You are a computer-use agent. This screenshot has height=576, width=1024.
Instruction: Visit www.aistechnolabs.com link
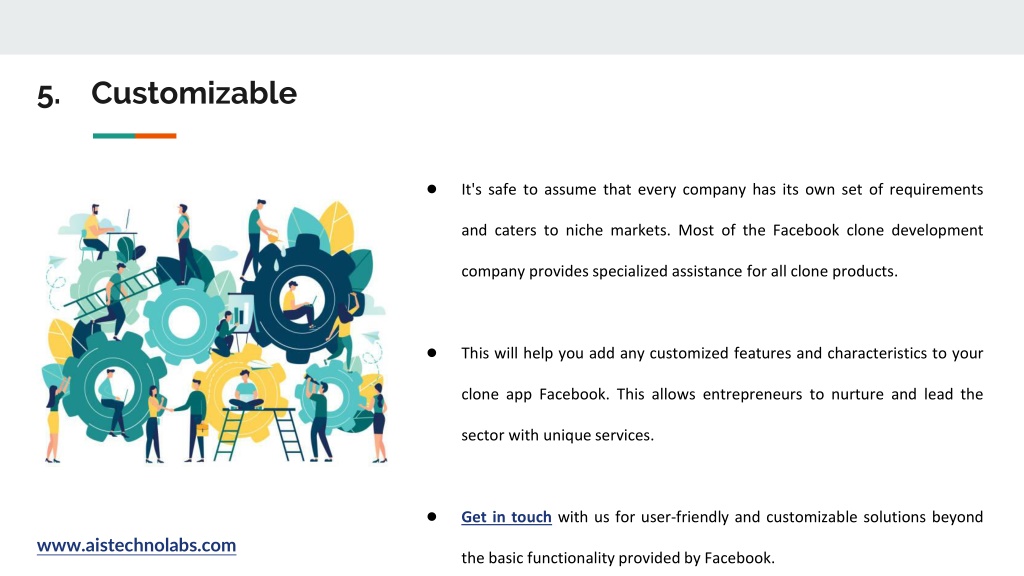[136, 545]
